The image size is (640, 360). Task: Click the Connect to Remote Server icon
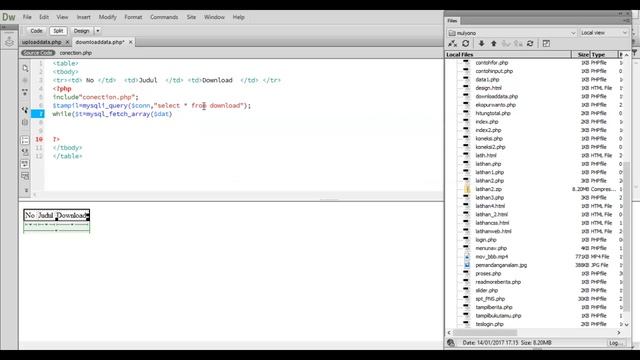click(x=452, y=43)
